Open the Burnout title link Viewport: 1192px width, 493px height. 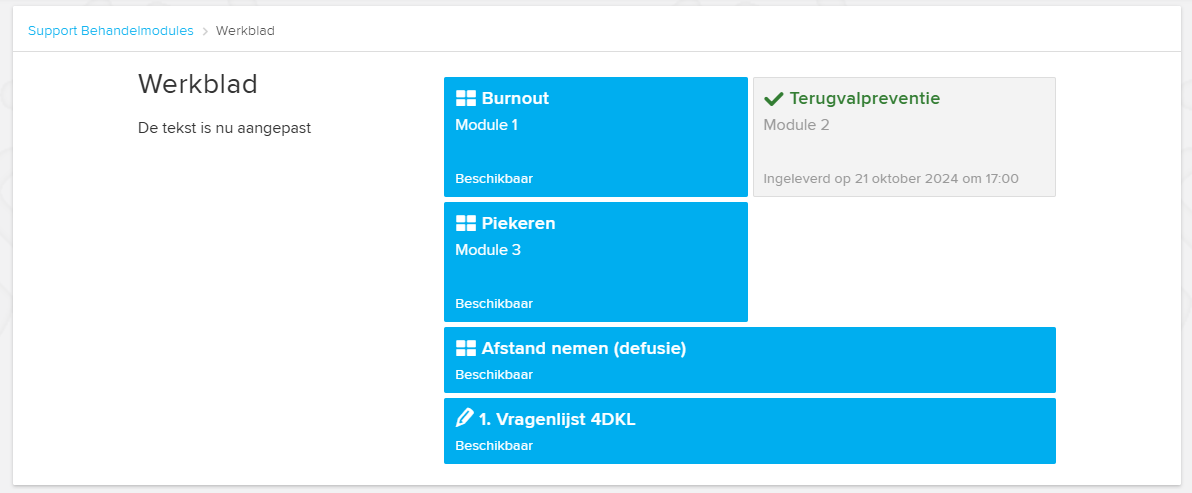(515, 98)
